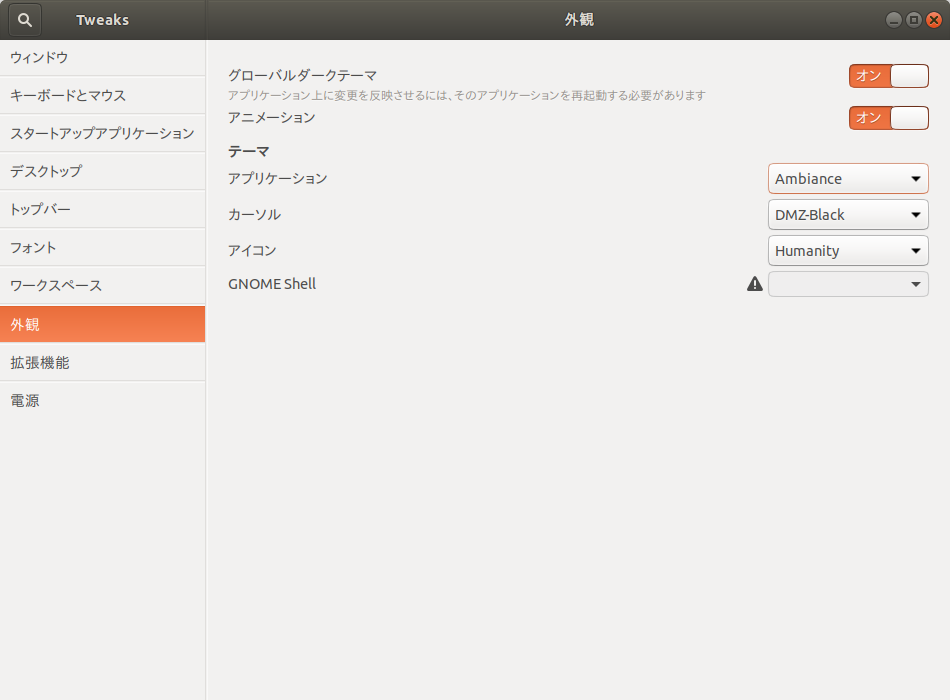Disable the animation toggle
This screenshot has width=950, height=700.
click(888, 118)
